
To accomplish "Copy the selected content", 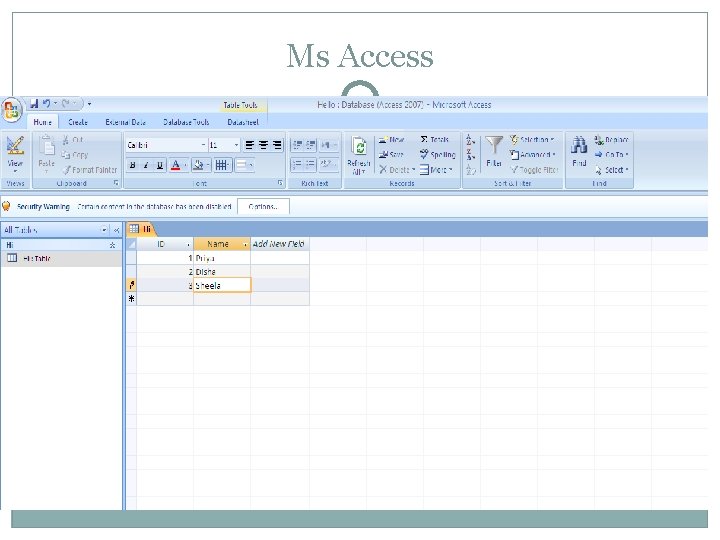I will pyautogui.click(x=75, y=155).
